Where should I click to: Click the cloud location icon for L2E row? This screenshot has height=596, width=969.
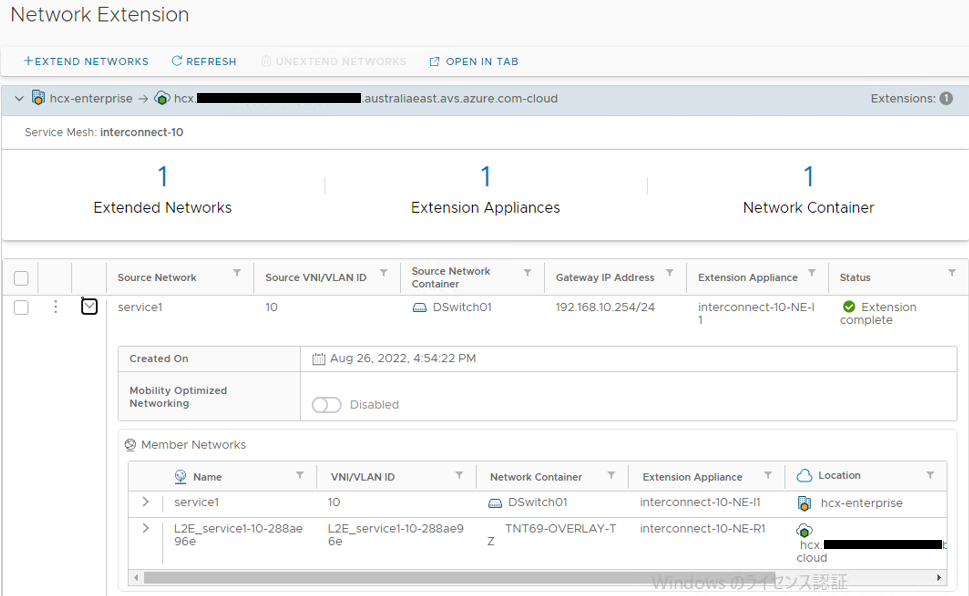[x=804, y=530]
